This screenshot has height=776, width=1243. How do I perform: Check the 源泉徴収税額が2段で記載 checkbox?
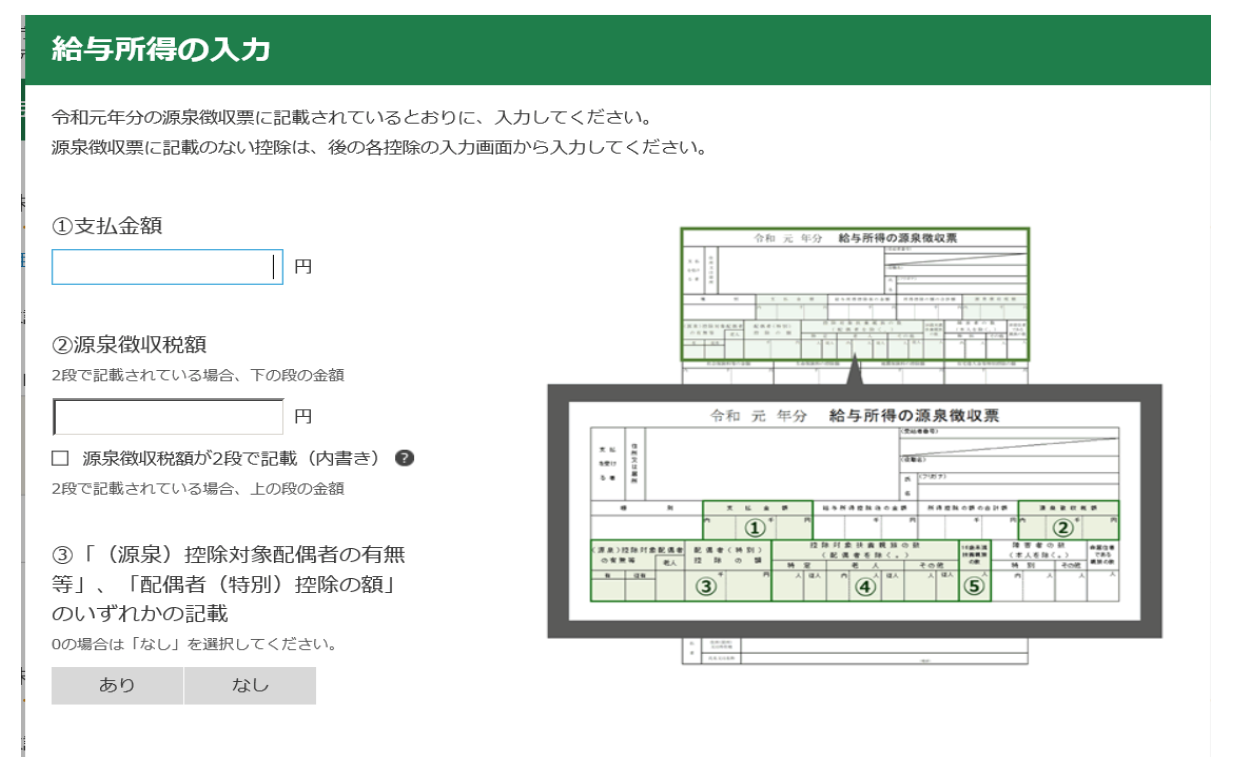(x=61, y=458)
